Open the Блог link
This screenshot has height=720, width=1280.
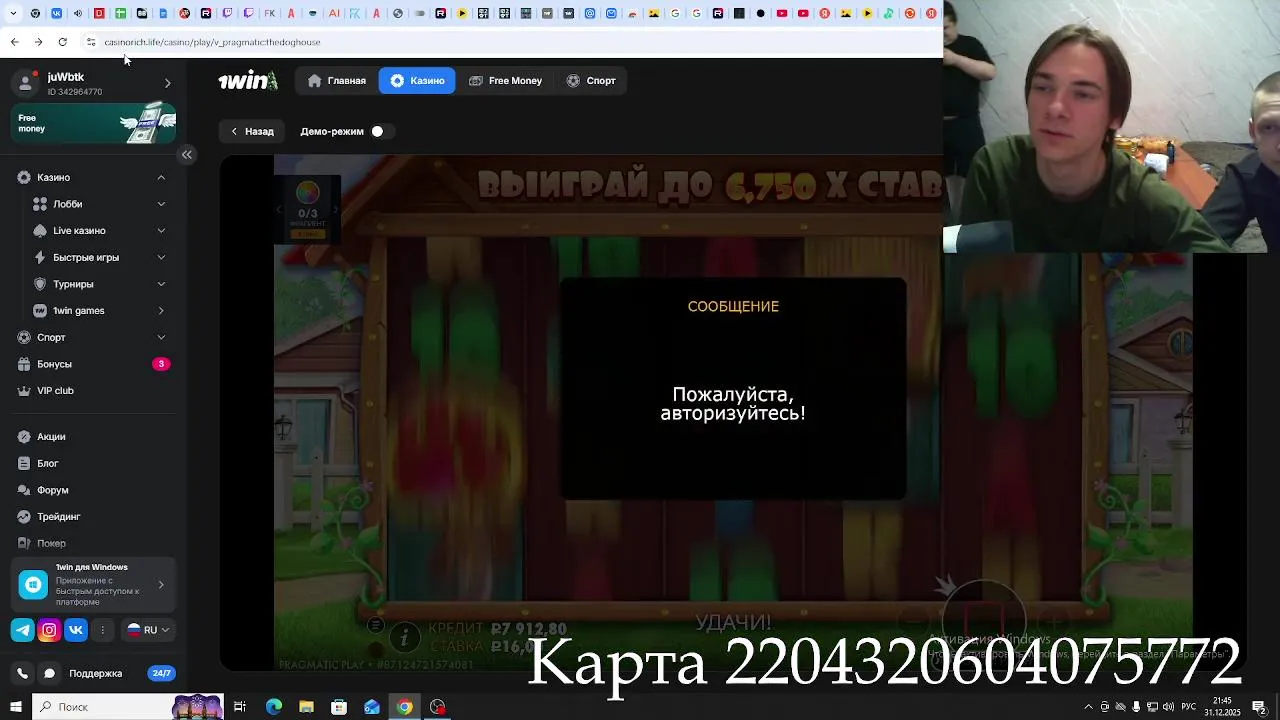click(48, 464)
